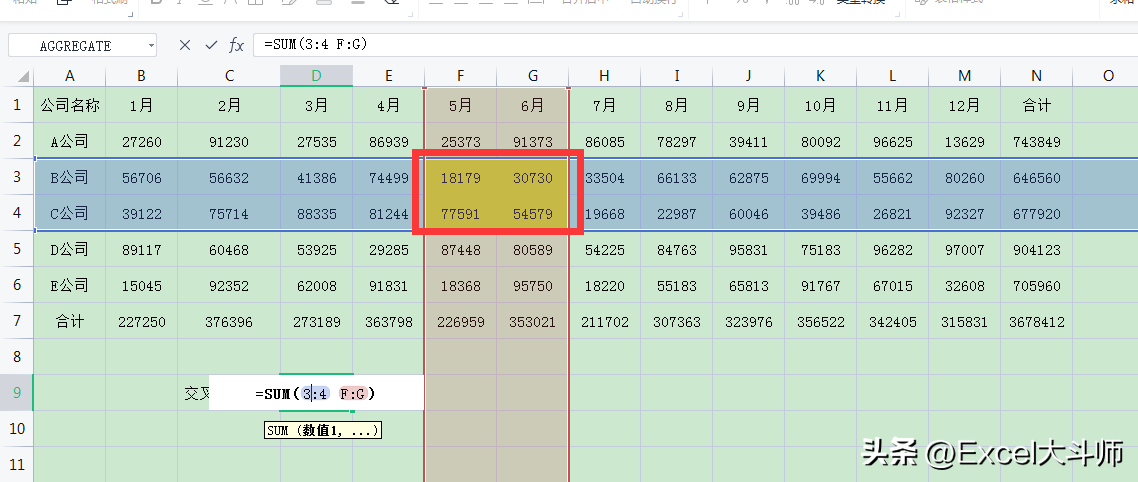The image size is (1138, 482).
Task: Click cell containing 353021
Action: pos(533,322)
